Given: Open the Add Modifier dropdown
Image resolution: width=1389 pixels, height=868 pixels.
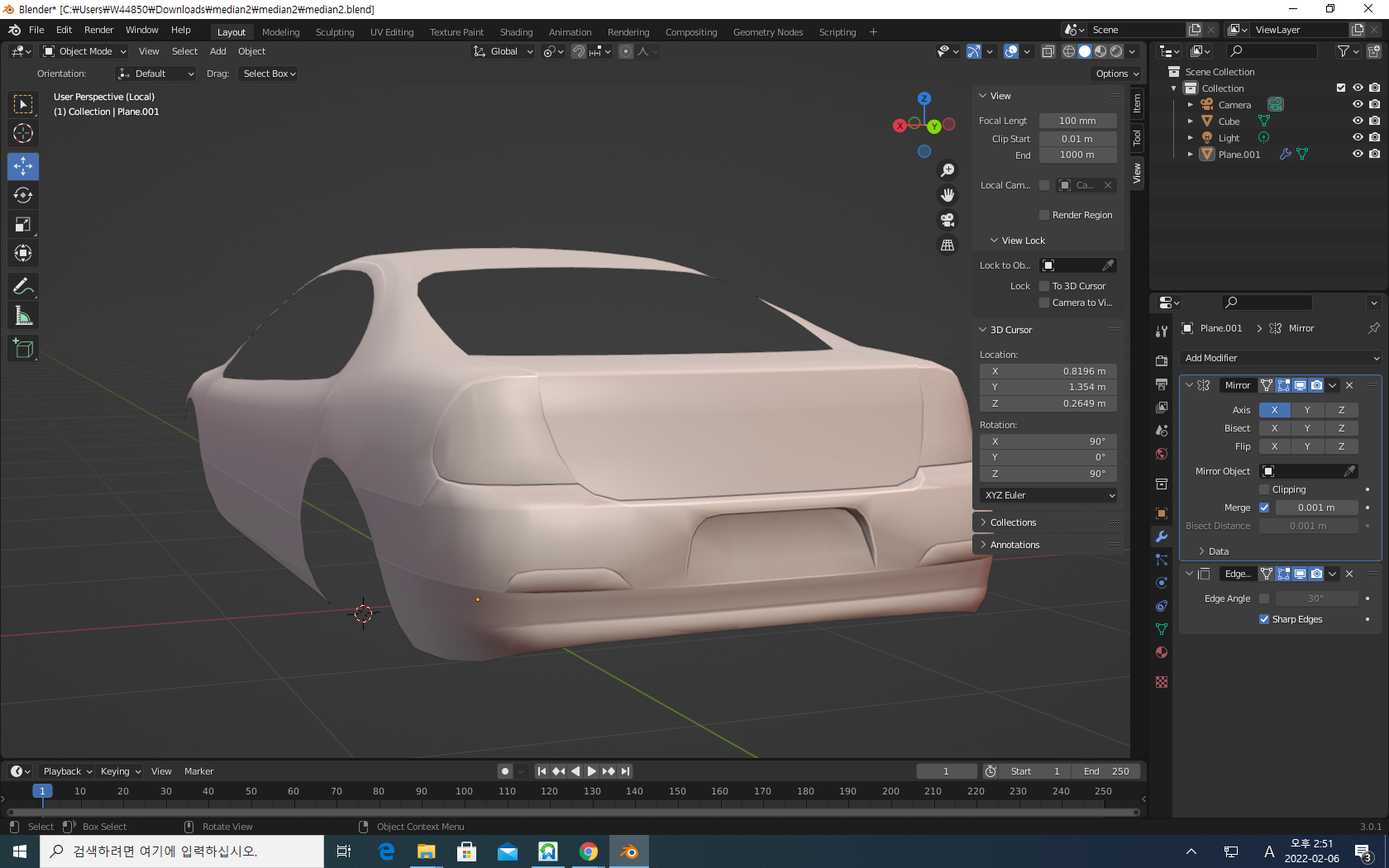Looking at the screenshot, I should tap(1281, 358).
